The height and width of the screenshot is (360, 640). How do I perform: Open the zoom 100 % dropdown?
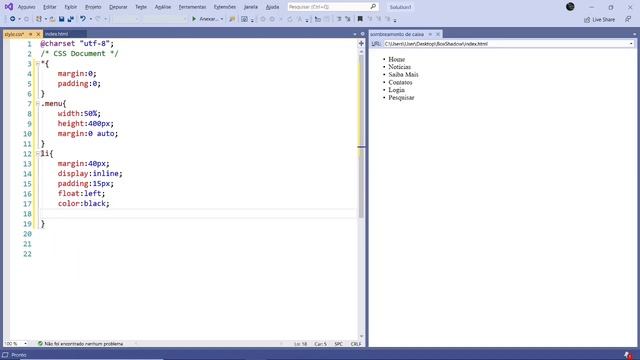point(25,344)
